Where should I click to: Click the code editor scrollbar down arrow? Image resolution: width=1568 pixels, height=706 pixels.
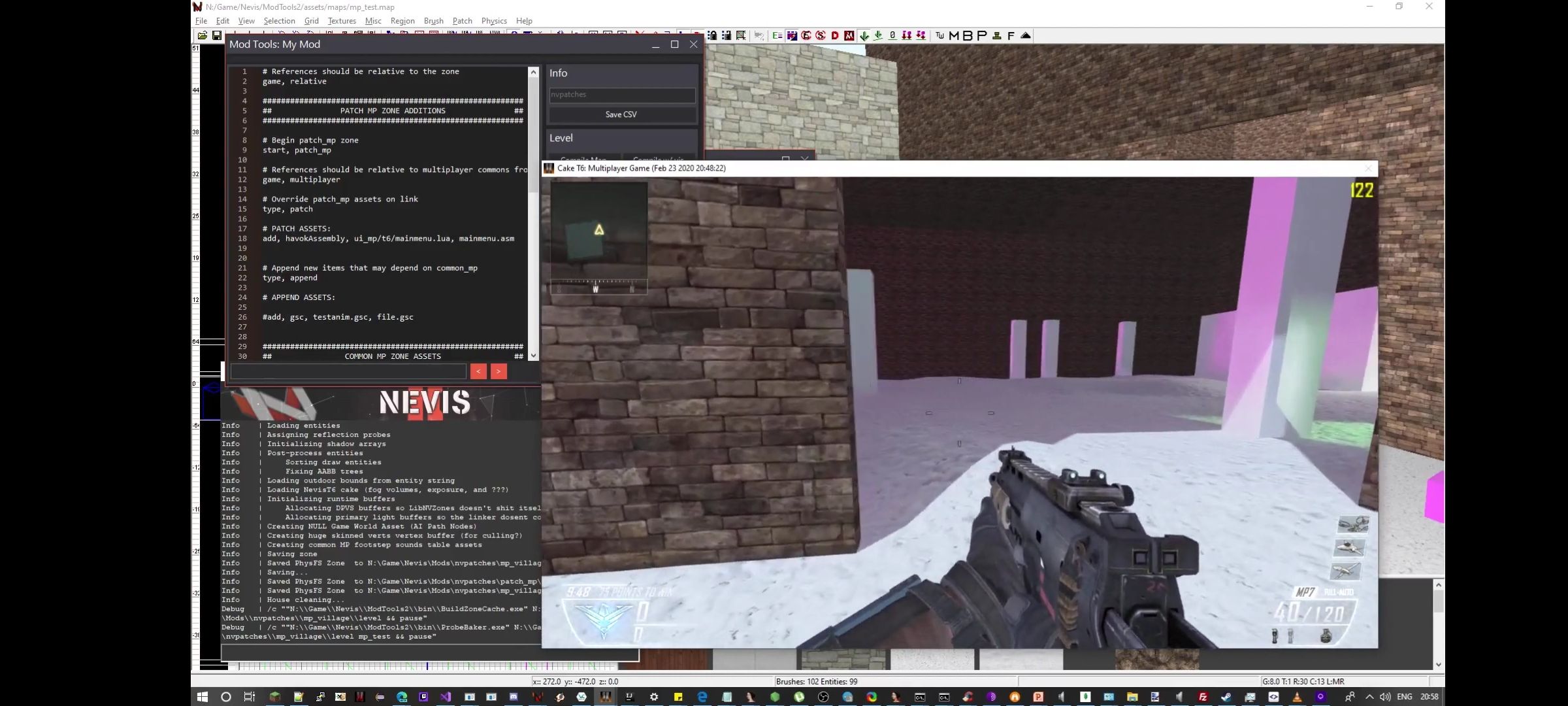click(x=533, y=356)
